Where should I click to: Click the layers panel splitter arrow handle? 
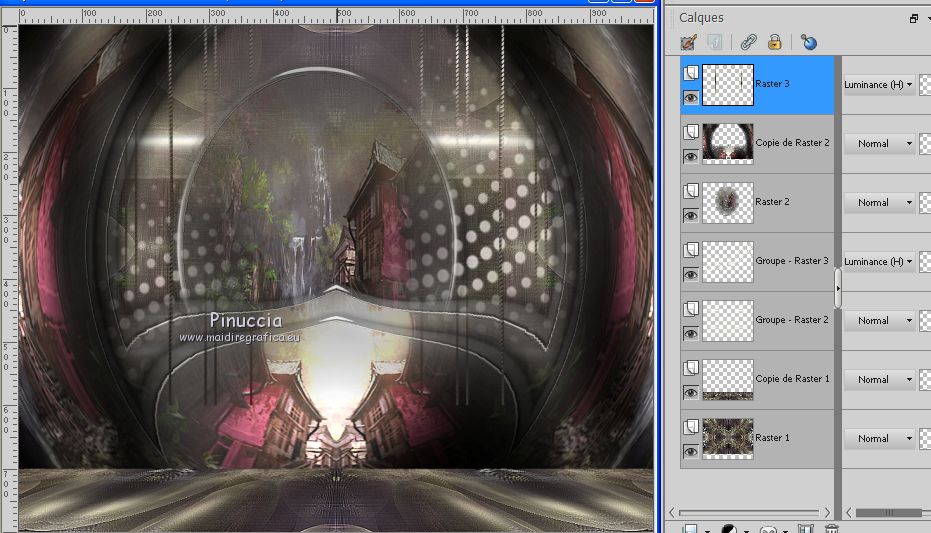click(838, 287)
